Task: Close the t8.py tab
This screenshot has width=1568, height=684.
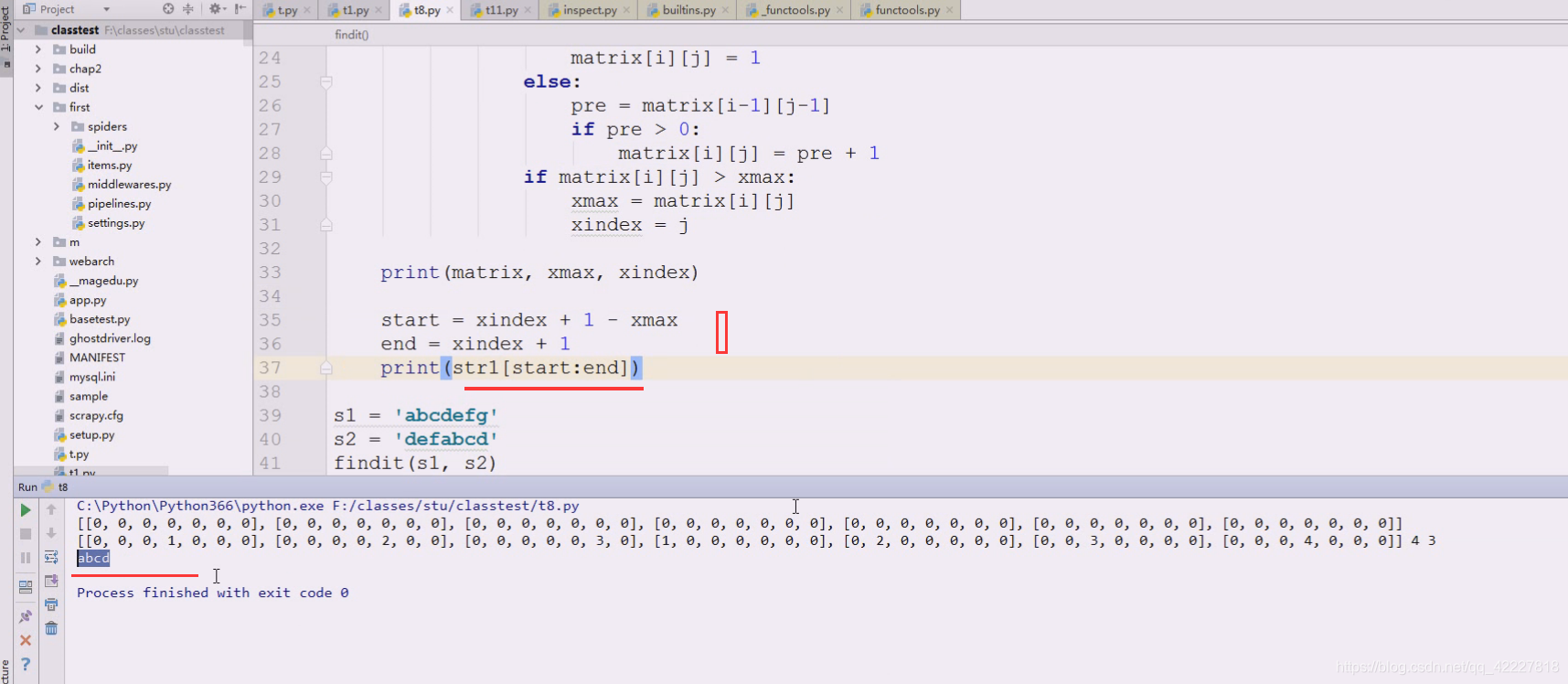Action: 450,10
